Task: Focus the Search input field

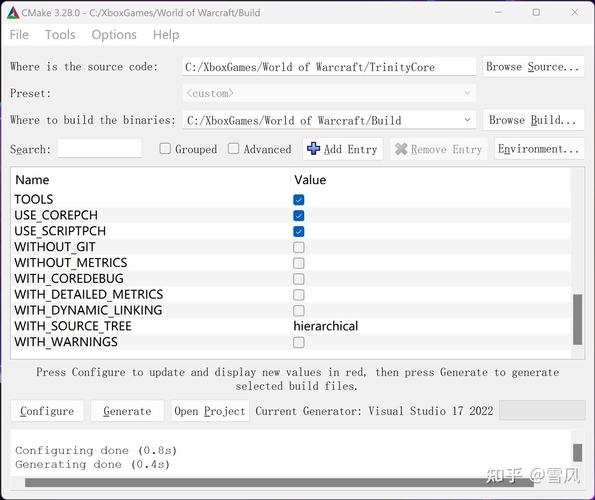Action: (x=99, y=149)
